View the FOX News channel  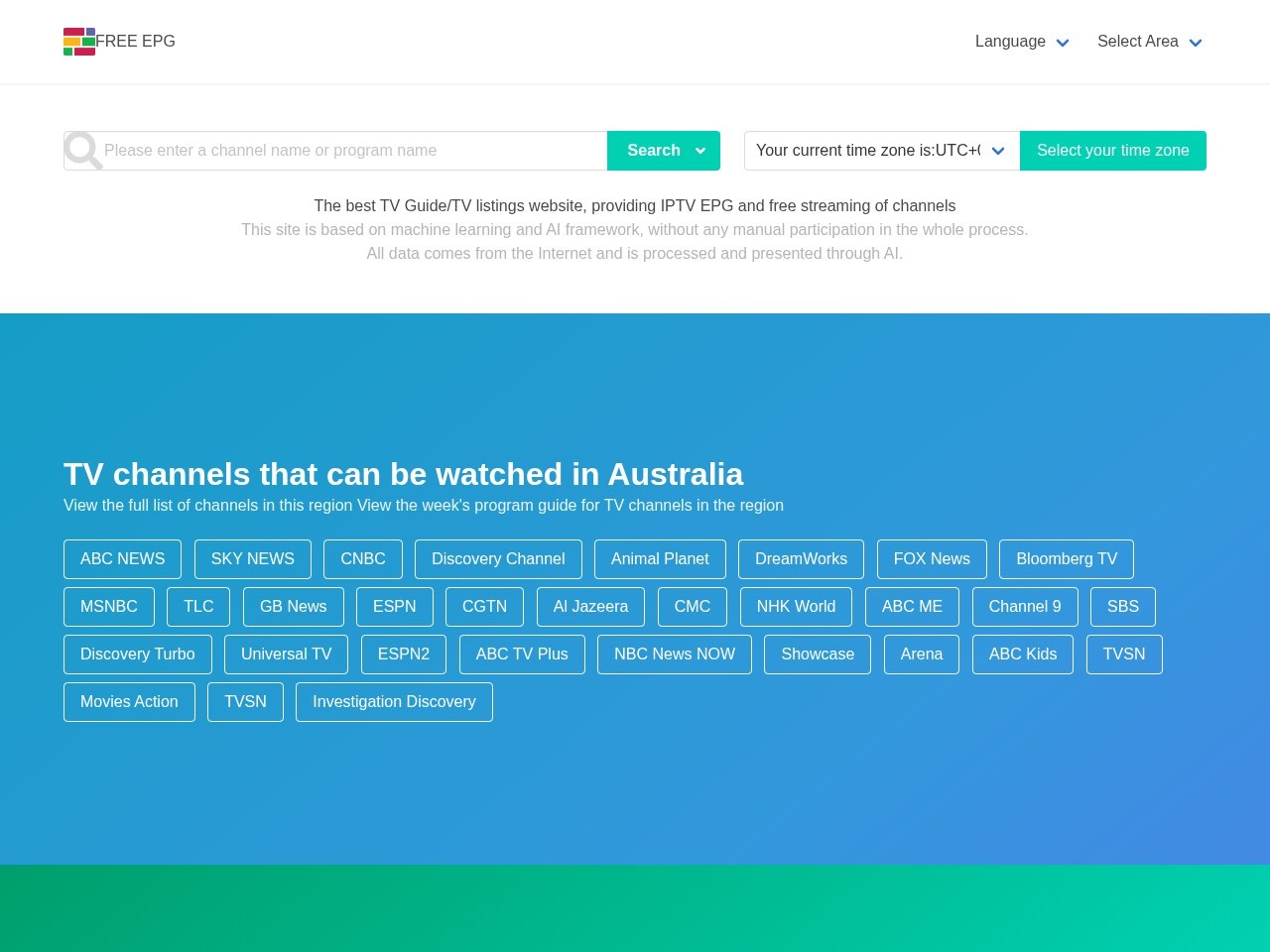point(932,559)
